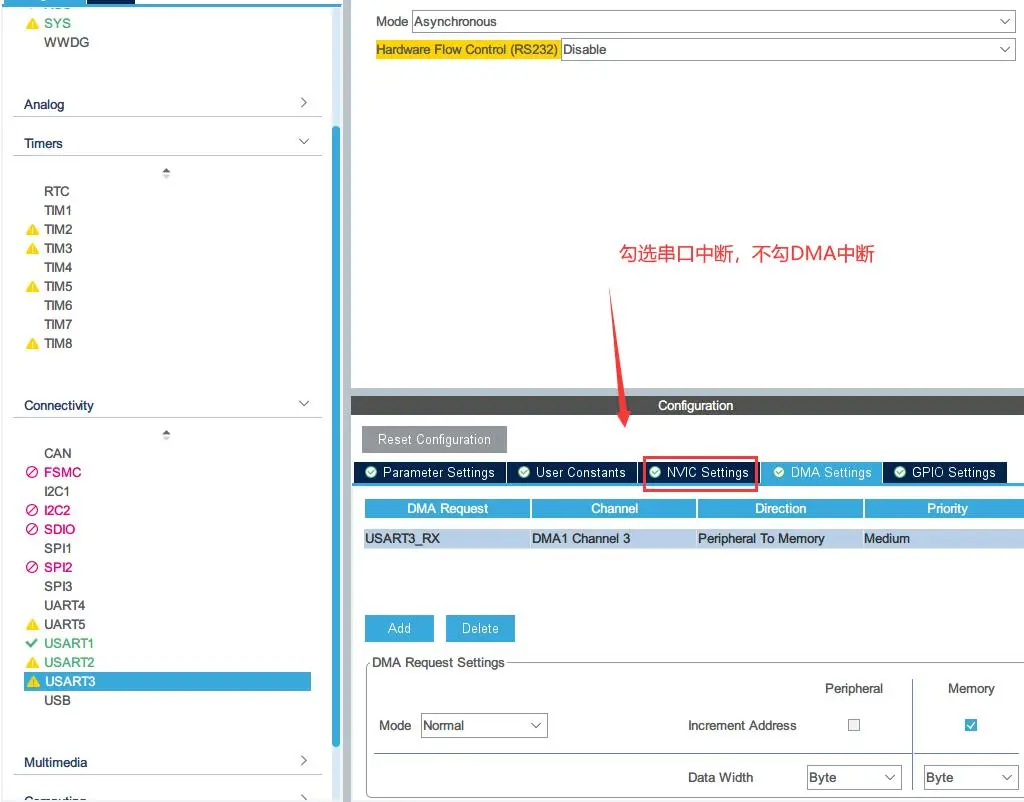1024x802 pixels.
Task: Click the prohibited icon next to FSMC
Action: [32, 473]
